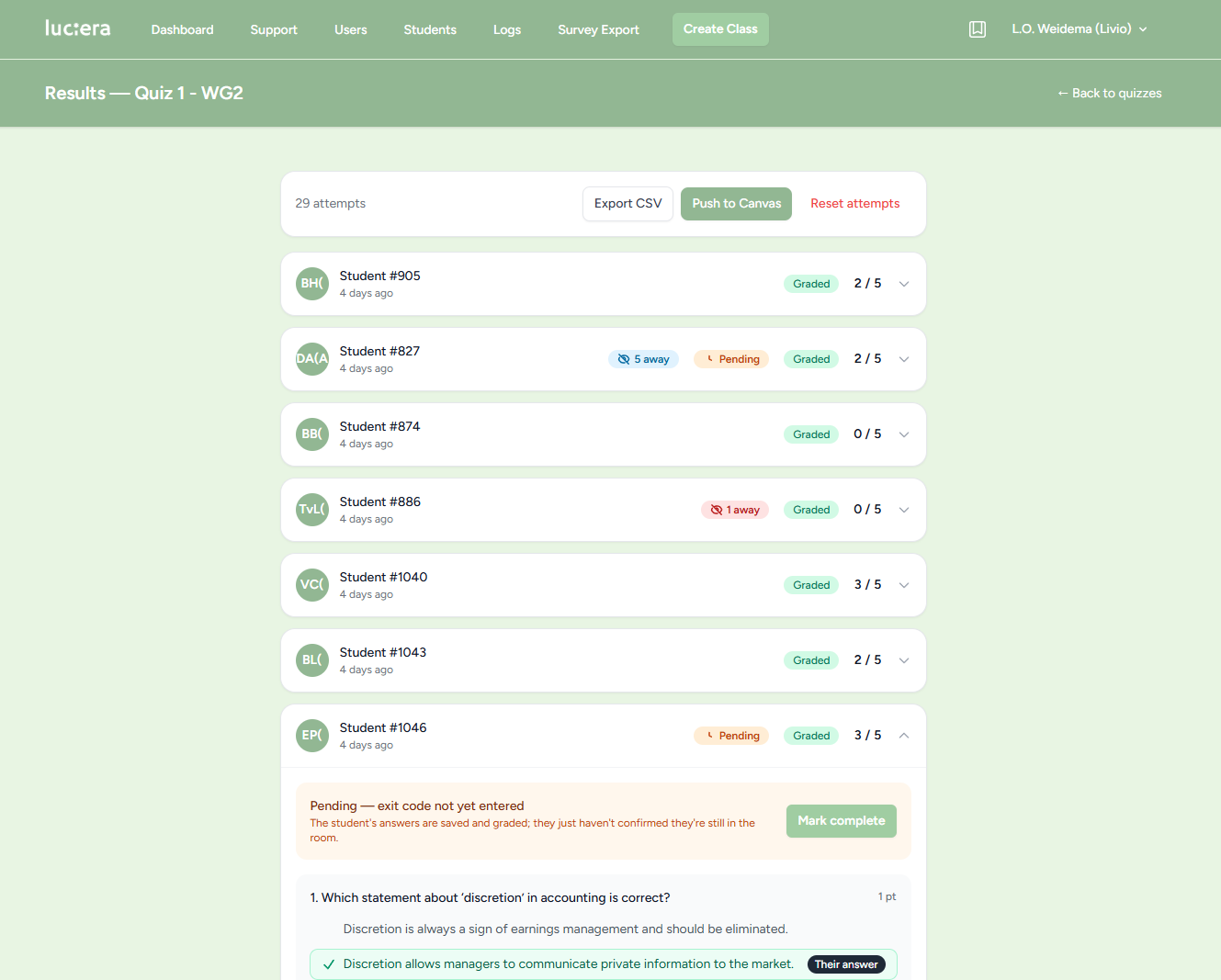1221x980 pixels.
Task: Open the Students page
Action: (x=430, y=29)
